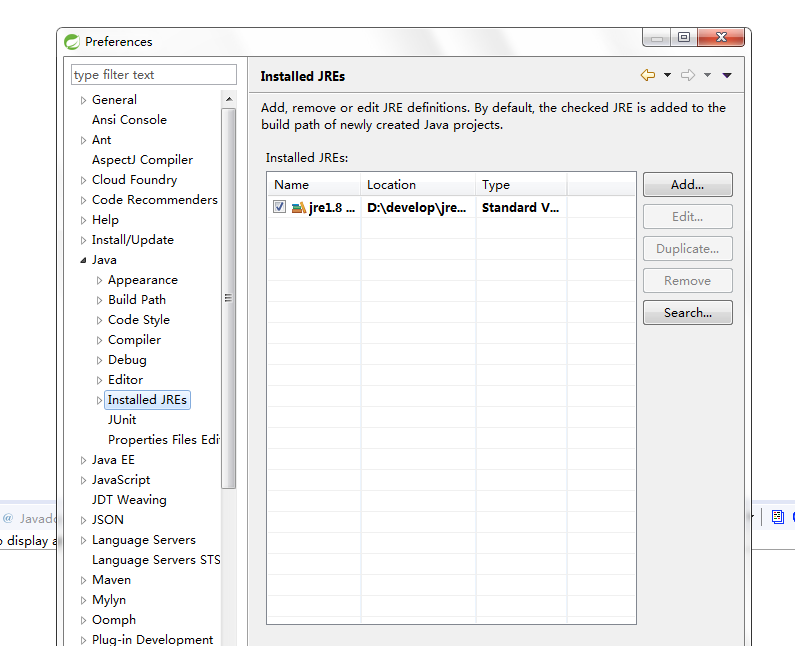
Task: Select the Installed JREs tree item
Action: pyautogui.click(x=147, y=400)
